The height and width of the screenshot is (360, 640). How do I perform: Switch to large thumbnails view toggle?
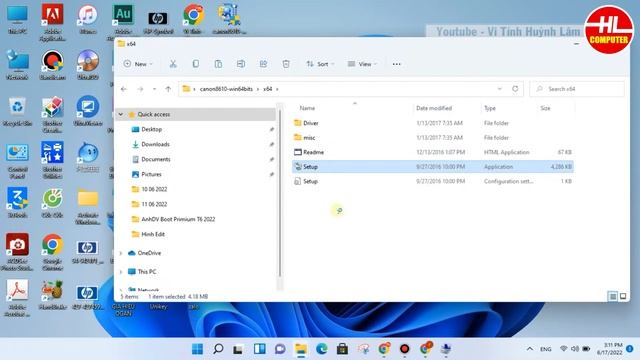pos(623,296)
